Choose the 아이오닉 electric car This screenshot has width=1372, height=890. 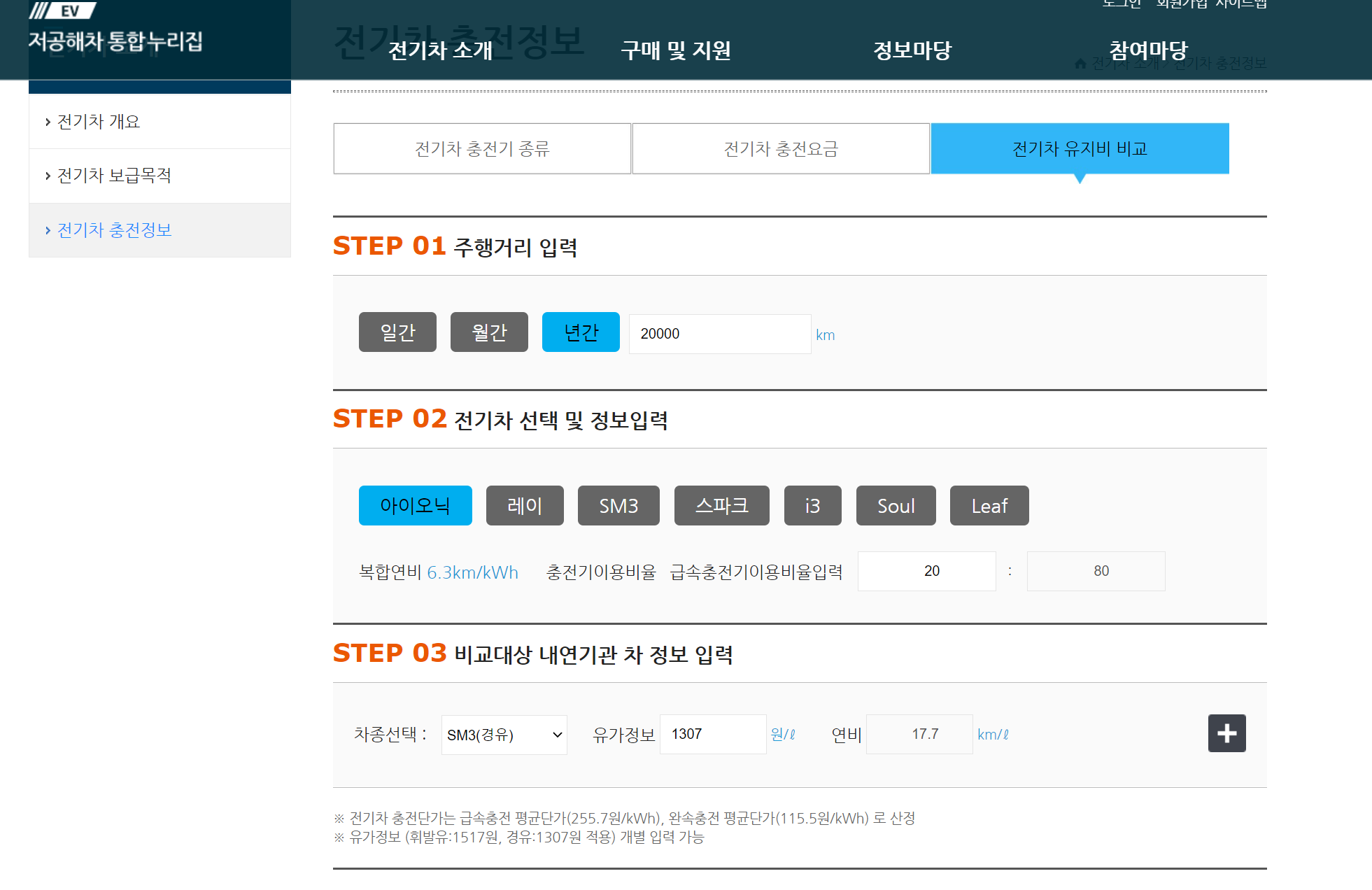click(415, 505)
